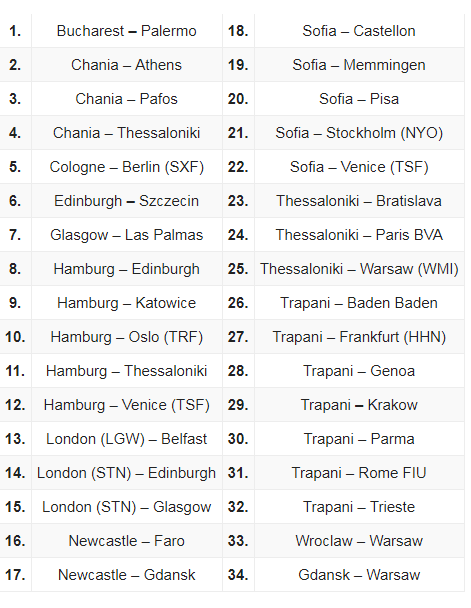Click the Cologne – Berlin (SXF) entry
Screen dimensions: 471x608
(126, 167)
